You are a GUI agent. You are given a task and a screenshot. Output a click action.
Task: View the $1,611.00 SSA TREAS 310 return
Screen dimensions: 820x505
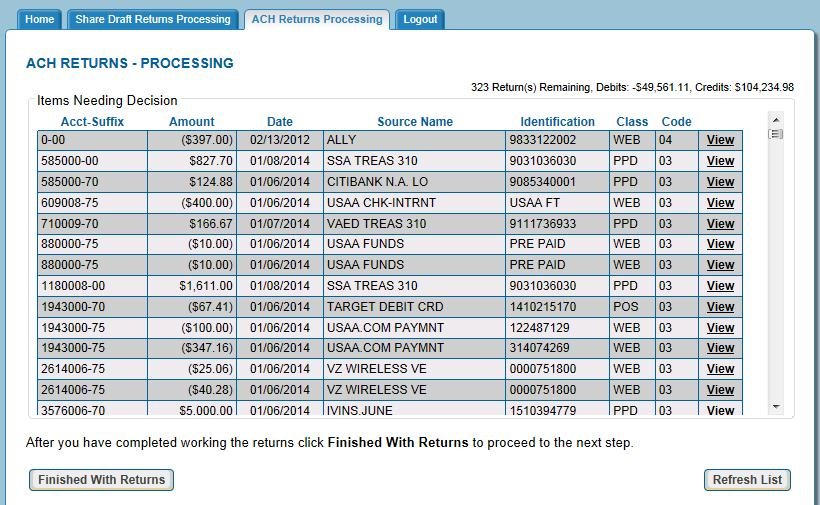click(720, 286)
